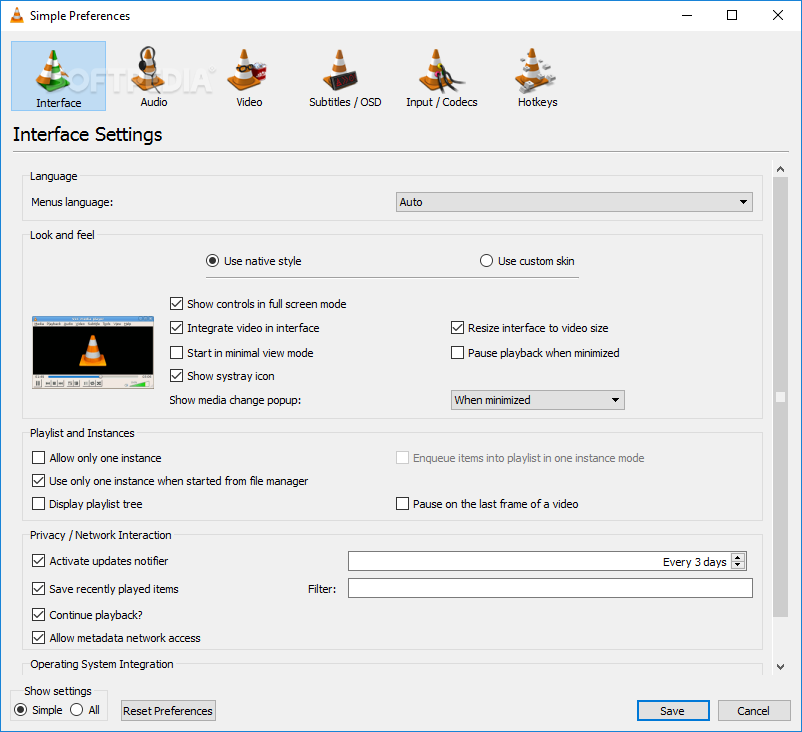Minimize the Simple Preferences window

coord(687,15)
